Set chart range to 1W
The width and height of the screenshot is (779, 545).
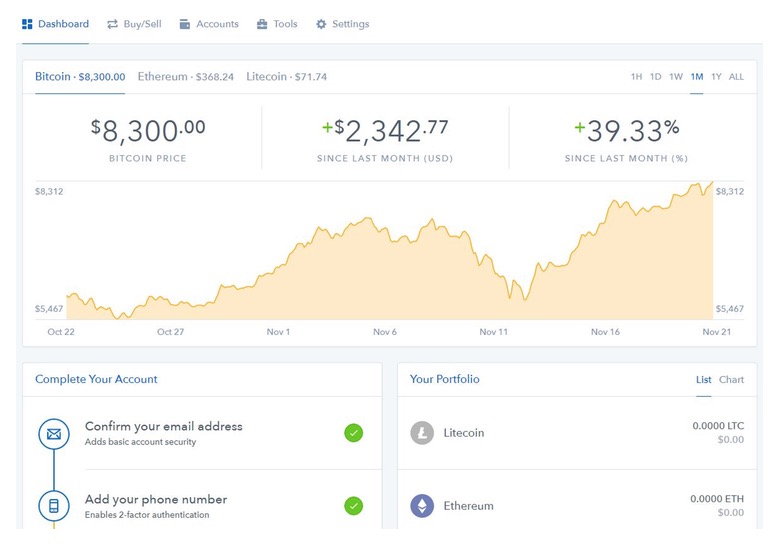coord(676,77)
